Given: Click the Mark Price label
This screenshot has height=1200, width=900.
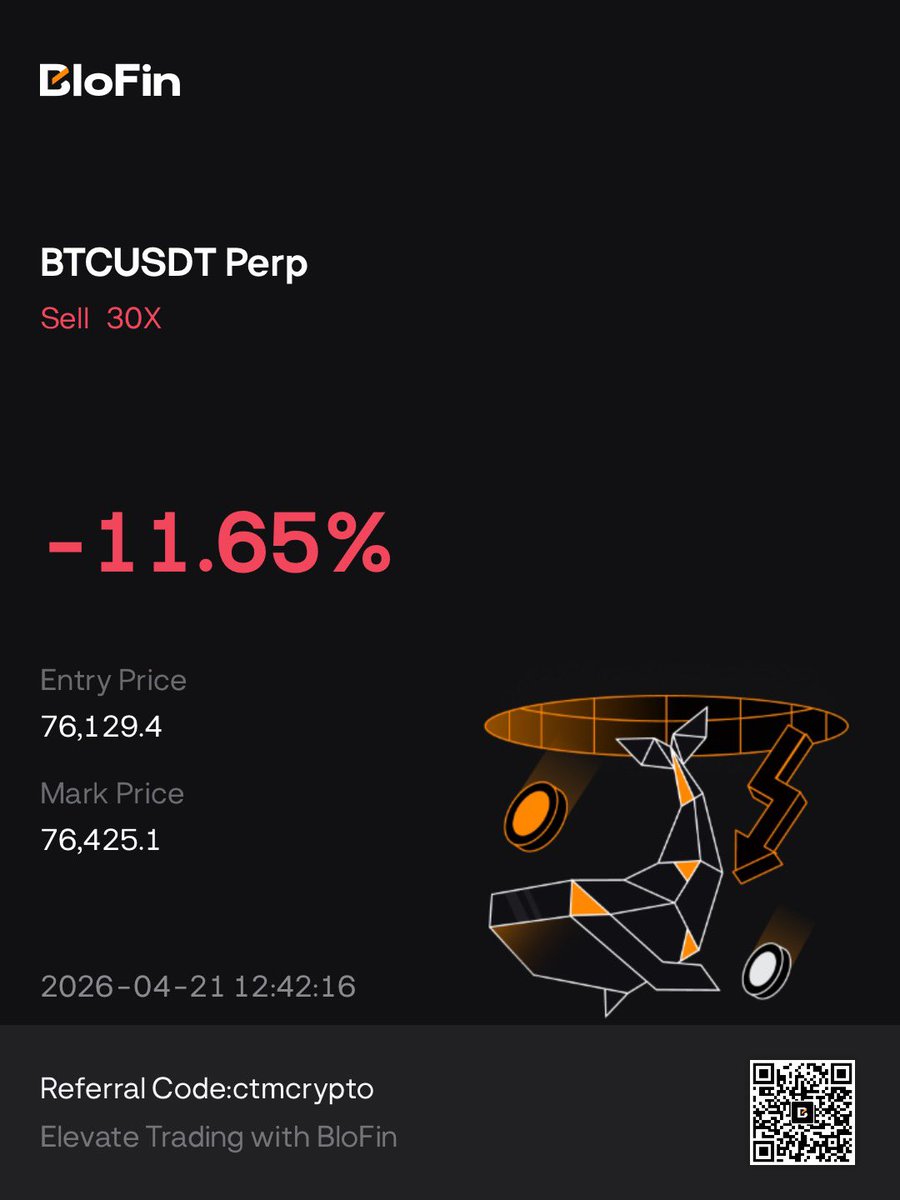Looking at the screenshot, I should (x=112, y=793).
